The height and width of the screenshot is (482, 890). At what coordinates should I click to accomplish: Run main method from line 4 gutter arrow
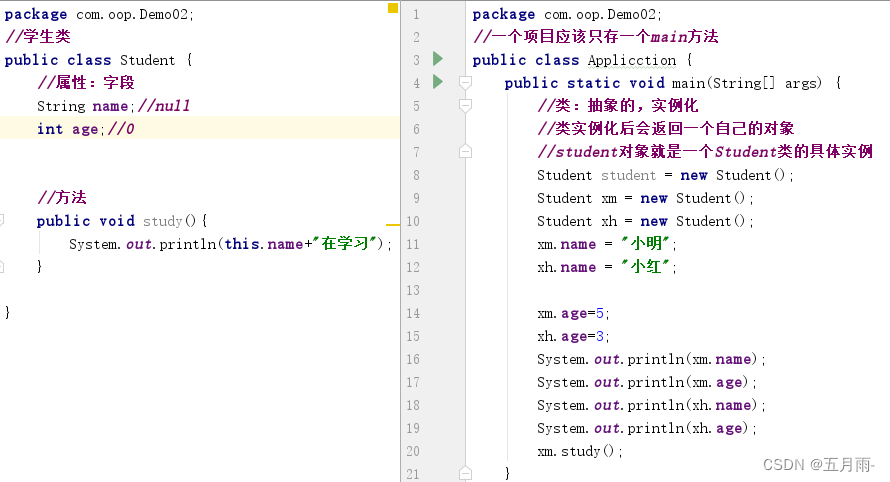(438, 82)
